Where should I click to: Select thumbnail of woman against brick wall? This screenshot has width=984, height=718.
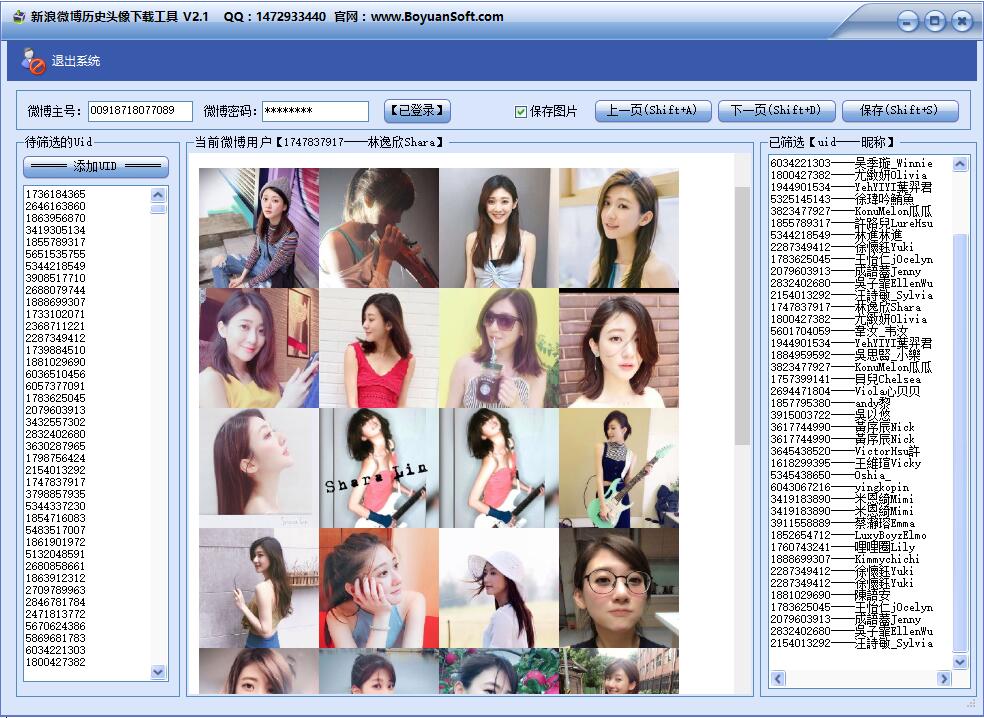pyautogui.click(x=619, y=350)
